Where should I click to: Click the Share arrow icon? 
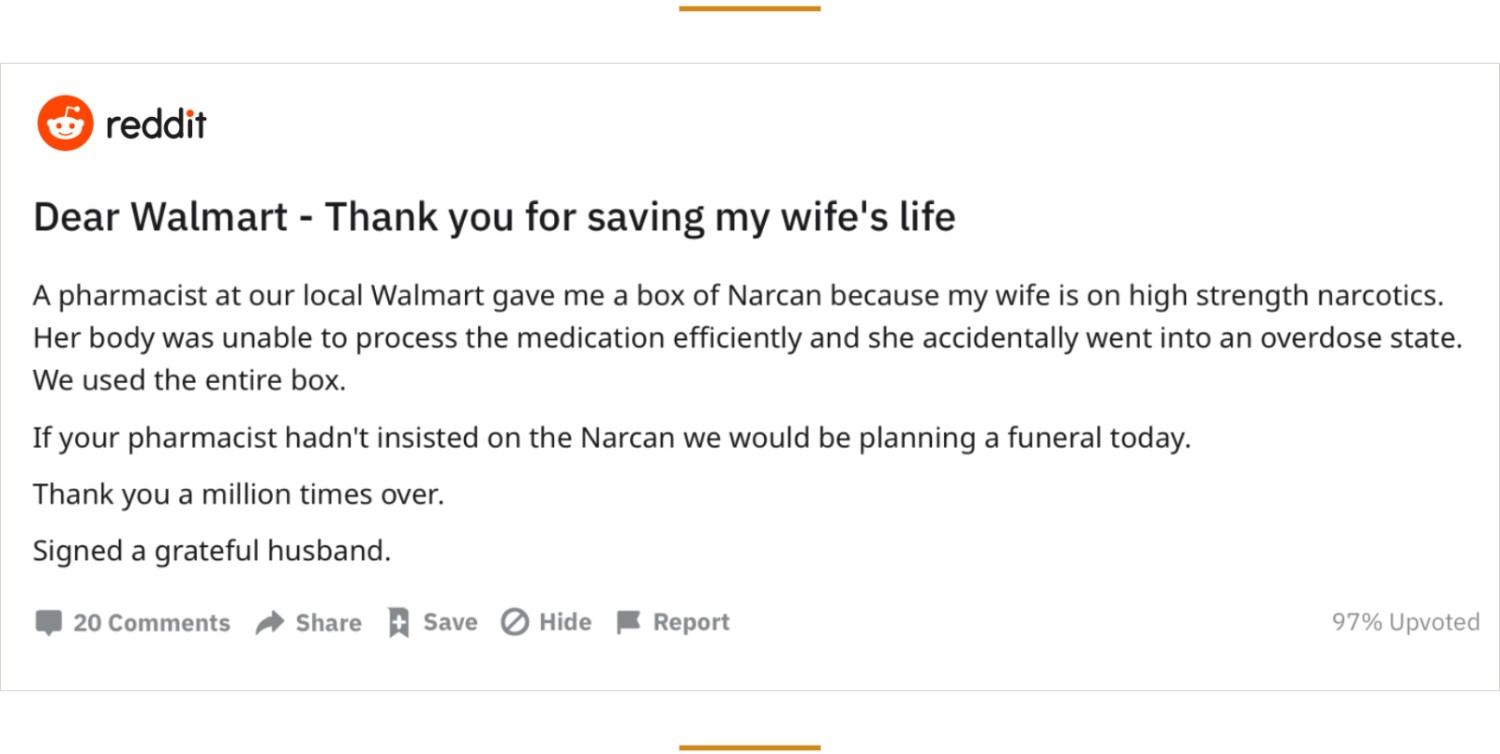[x=270, y=623]
